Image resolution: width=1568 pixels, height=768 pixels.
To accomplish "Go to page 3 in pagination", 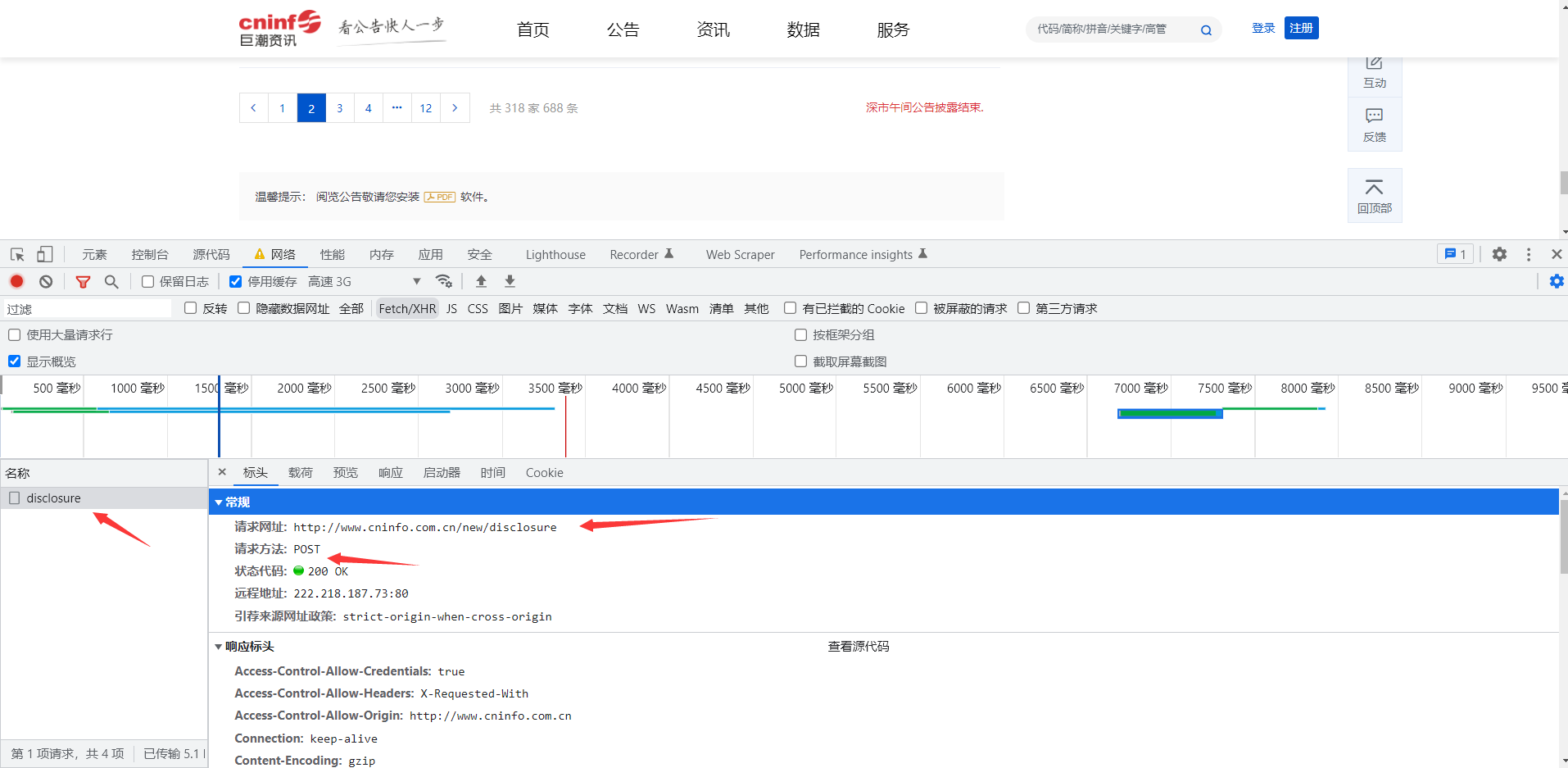I will (x=340, y=108).
